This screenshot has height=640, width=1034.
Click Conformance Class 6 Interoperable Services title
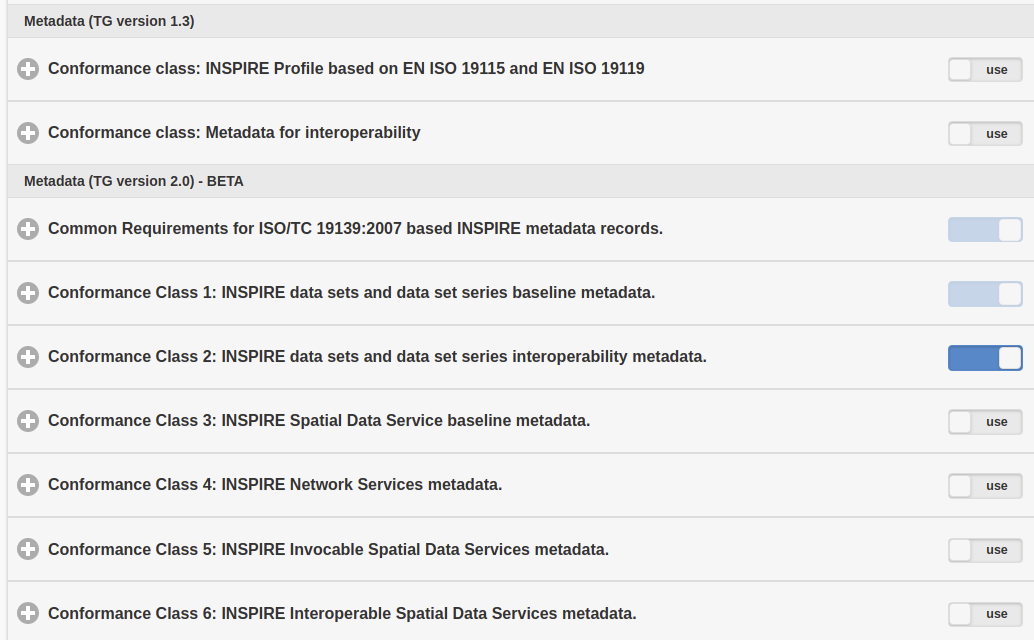pyautogui.click(x=342, y=613)
